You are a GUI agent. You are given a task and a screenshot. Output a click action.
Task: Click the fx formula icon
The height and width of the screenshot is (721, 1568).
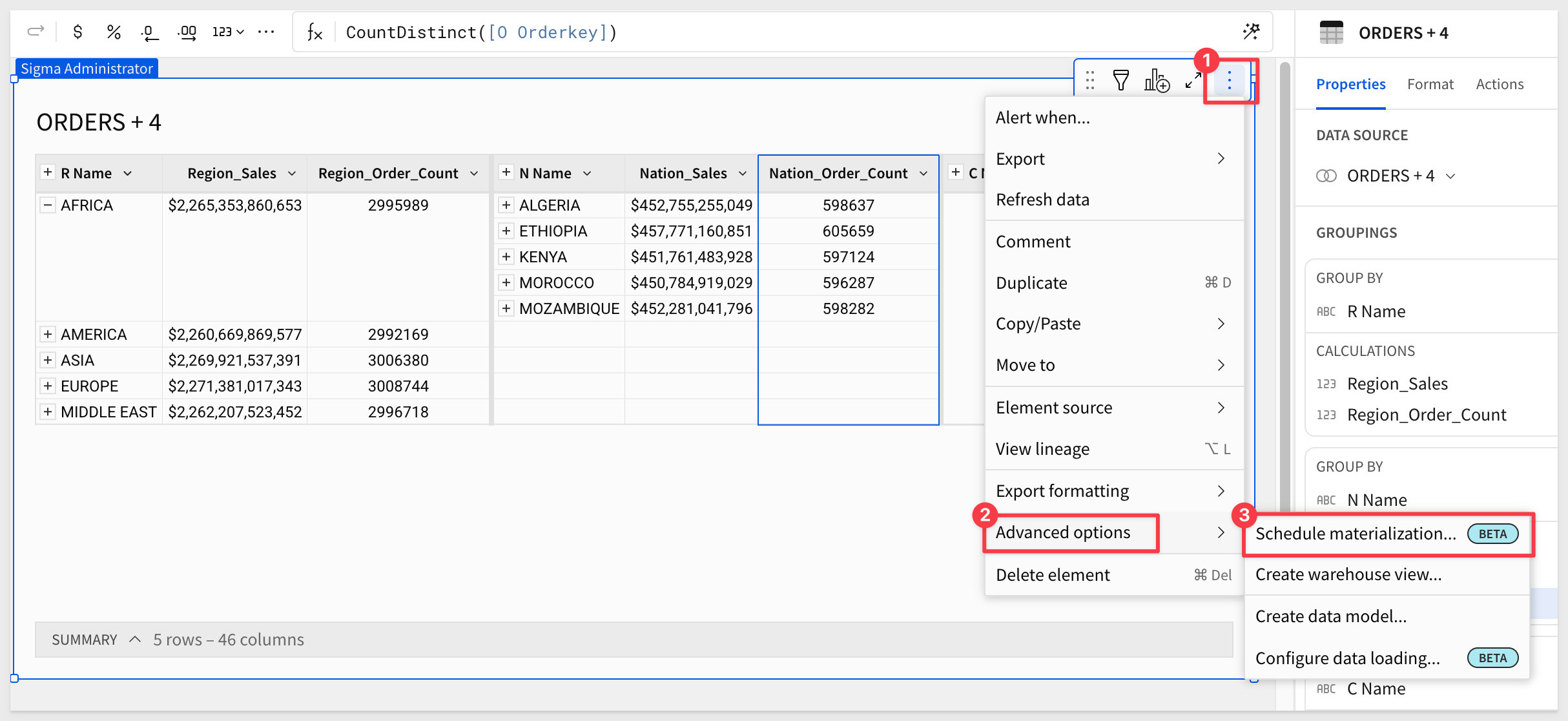(315, 32)
